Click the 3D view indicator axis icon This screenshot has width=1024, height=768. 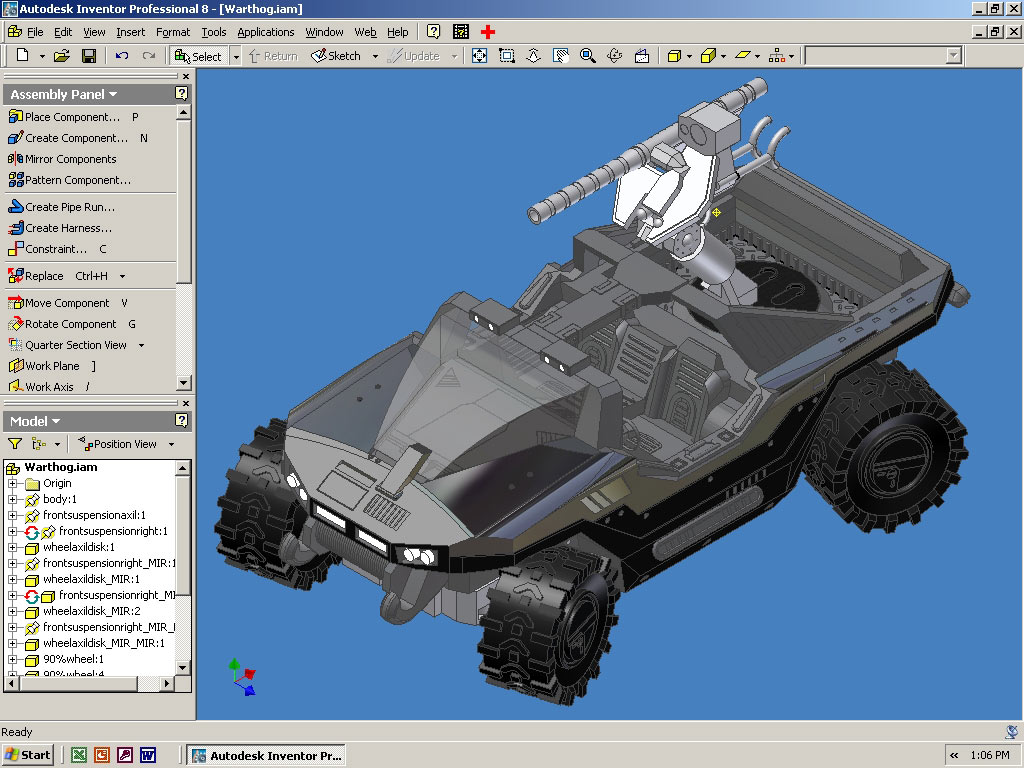[242, 677]
